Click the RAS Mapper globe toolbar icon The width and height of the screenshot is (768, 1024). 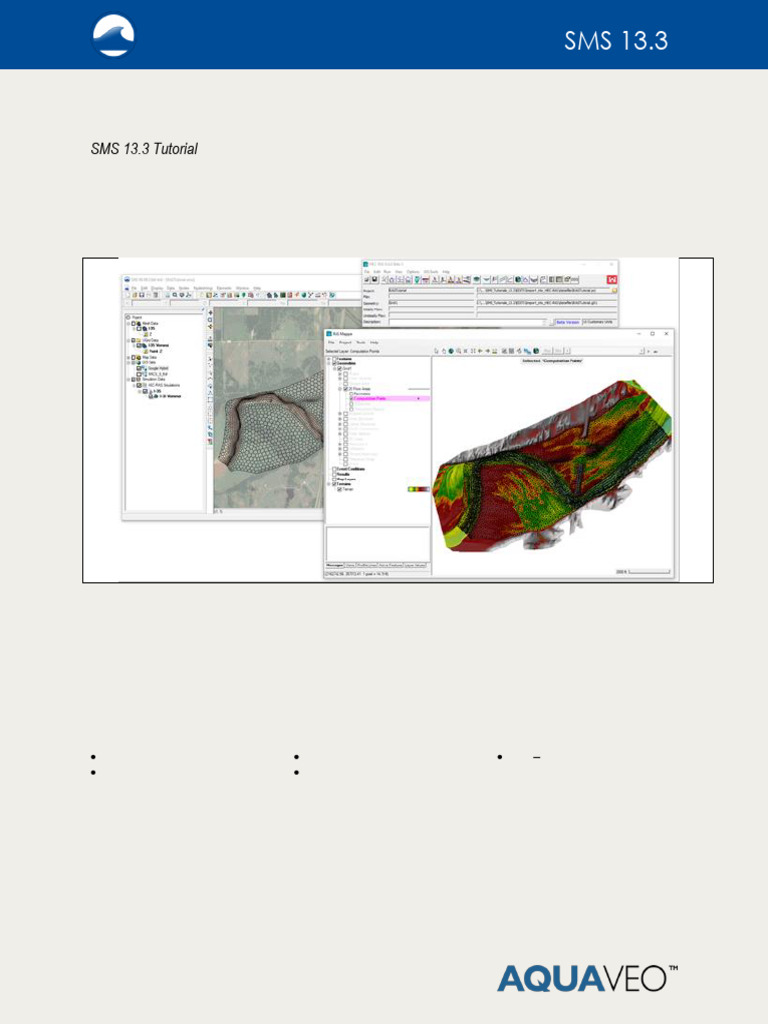click(x=451, y=351)
